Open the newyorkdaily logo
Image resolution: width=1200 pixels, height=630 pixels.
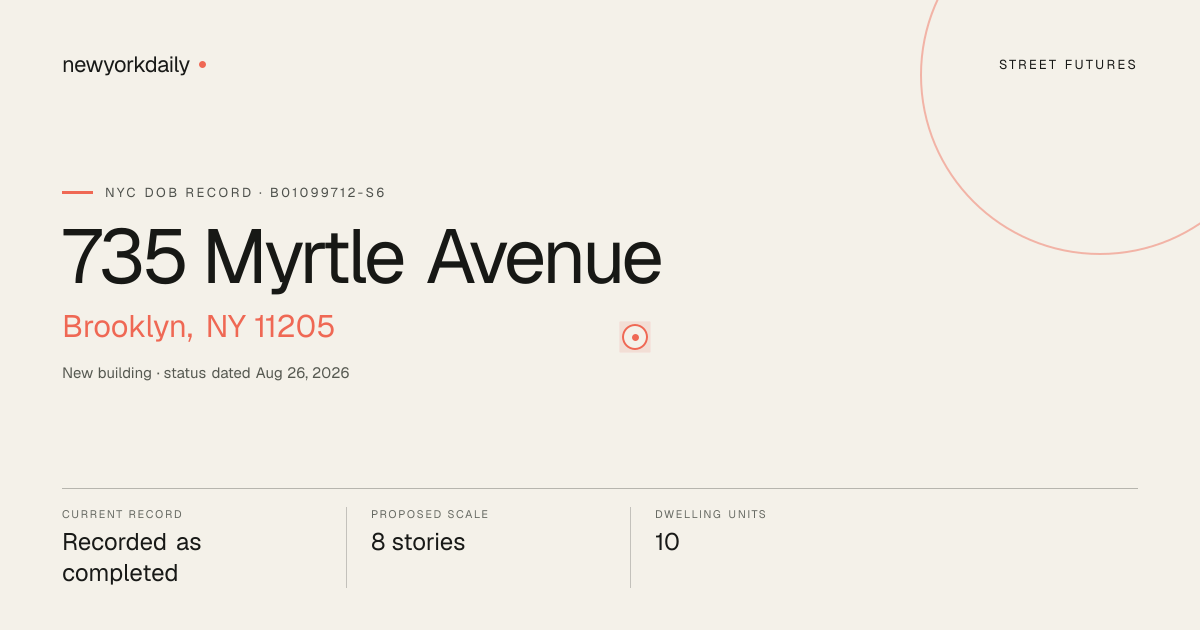(126, 65)
